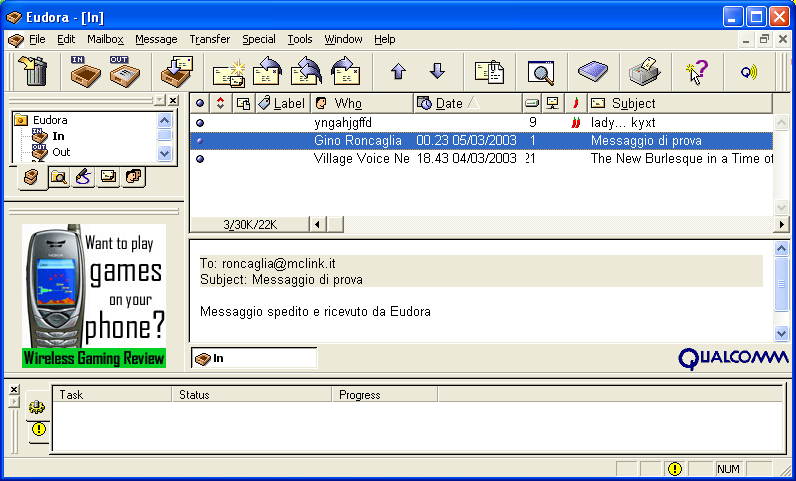
Task: Sort by Subject column header
Action: click(x=680, y=103)
